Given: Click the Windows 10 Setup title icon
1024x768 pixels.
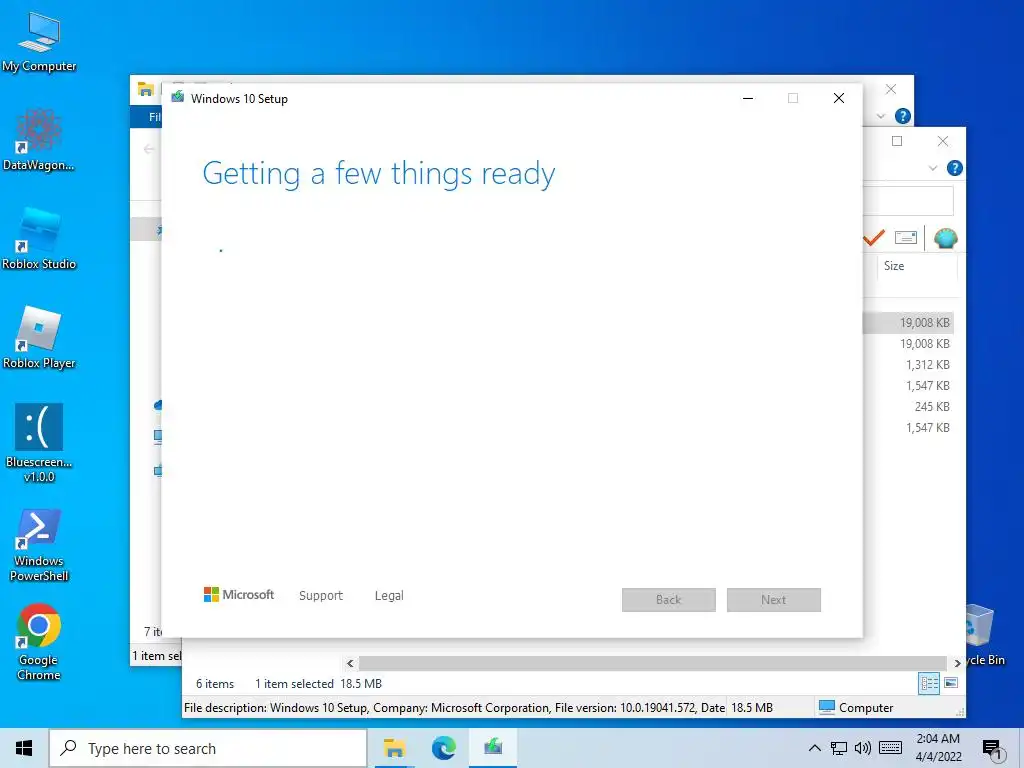Looking at the screenshot, I should 178,98.
